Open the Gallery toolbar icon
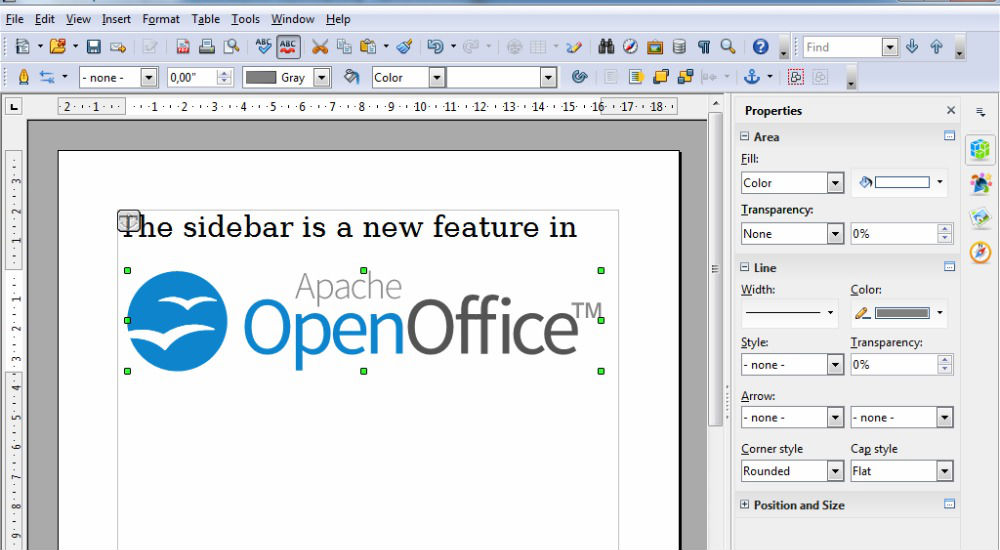 654,47
